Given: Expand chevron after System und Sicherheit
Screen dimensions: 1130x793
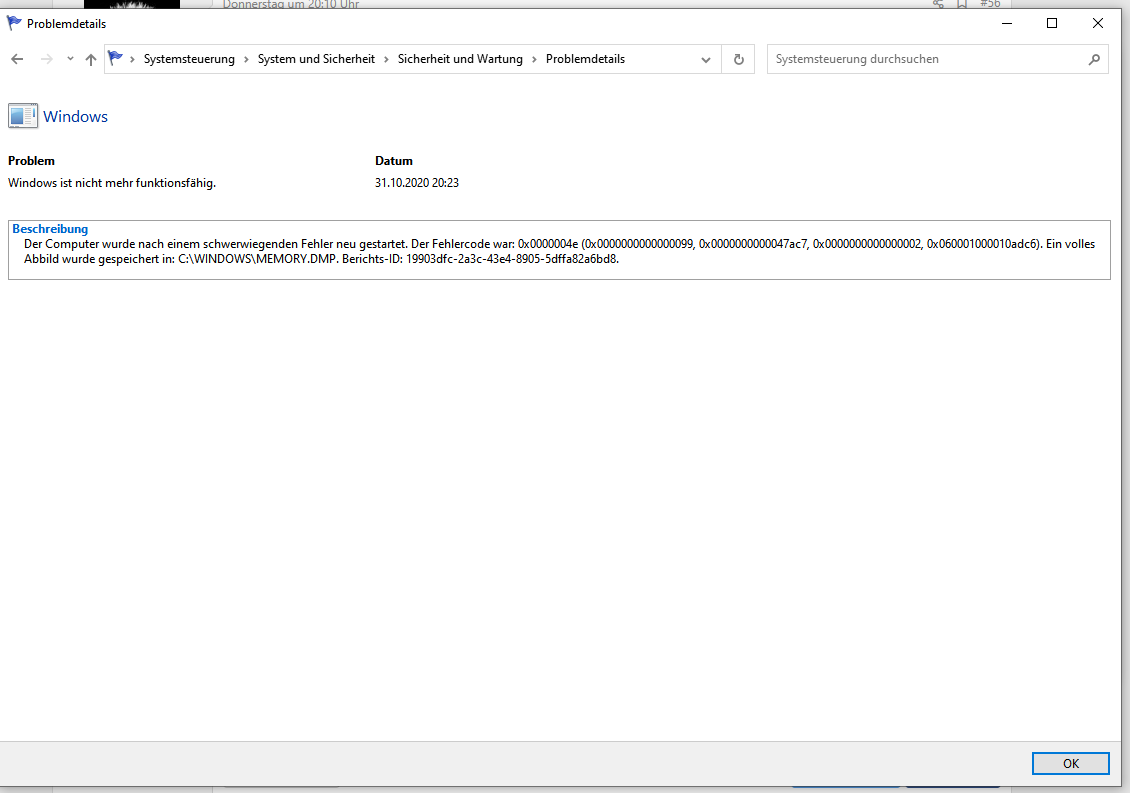Looking at the screenshot, I should click(x=386, y=59).
